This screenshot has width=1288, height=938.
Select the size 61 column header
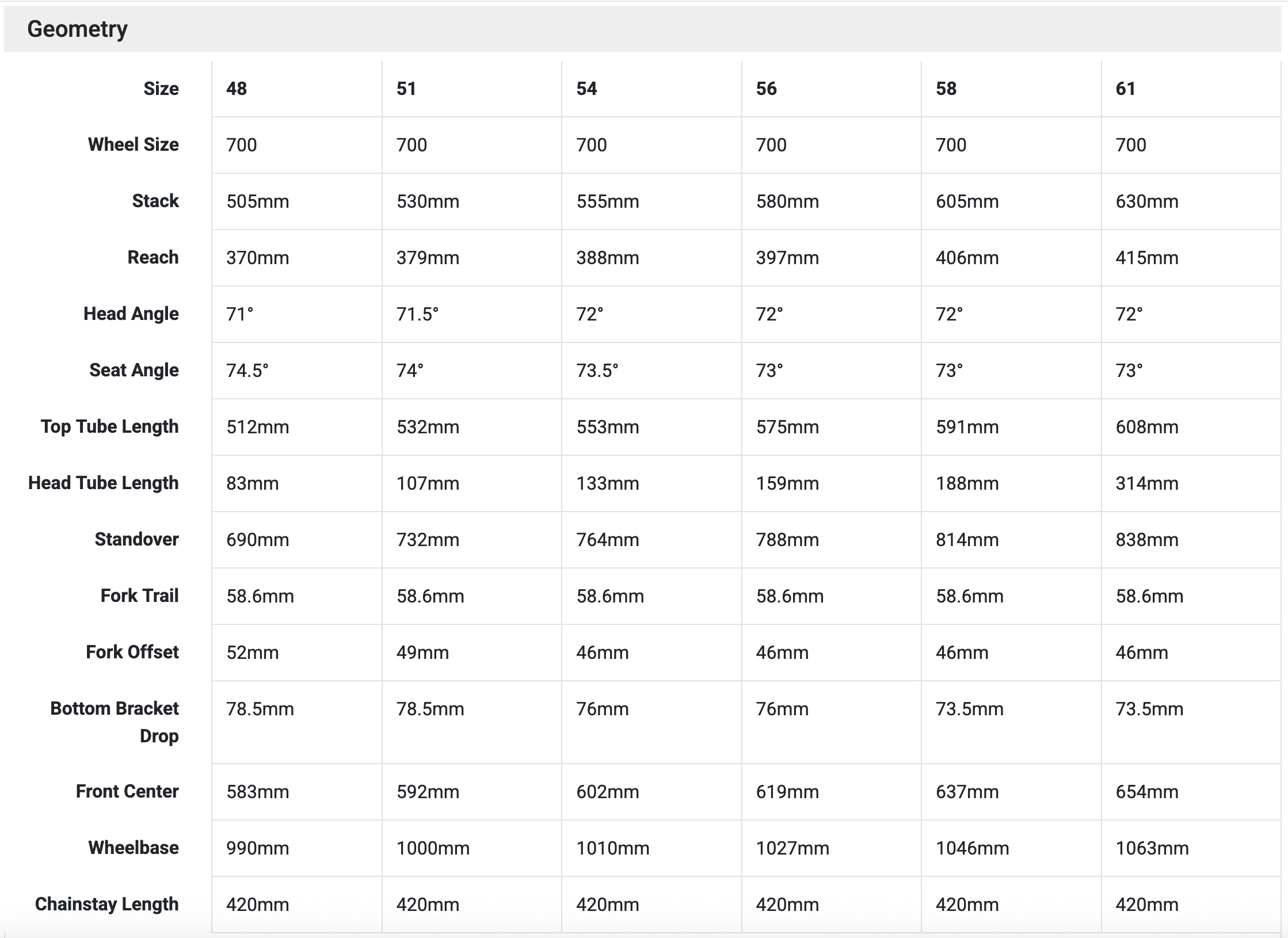[1126, 89]
